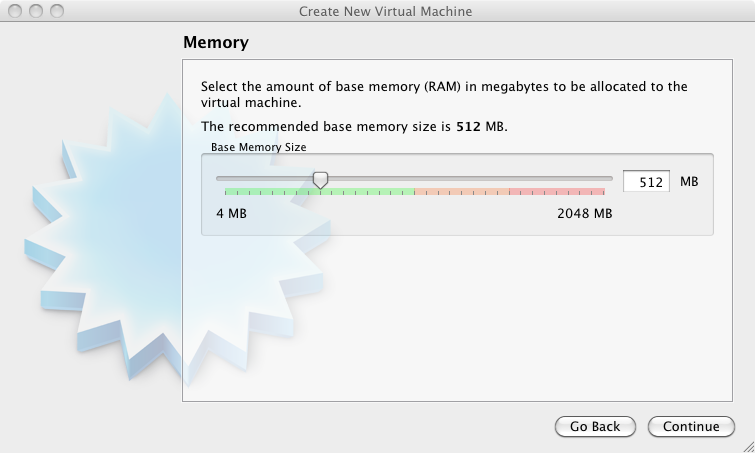Go Back to the previous wizard step
The width and height of the screenshot is (755, 453).
tap(595, 427)
